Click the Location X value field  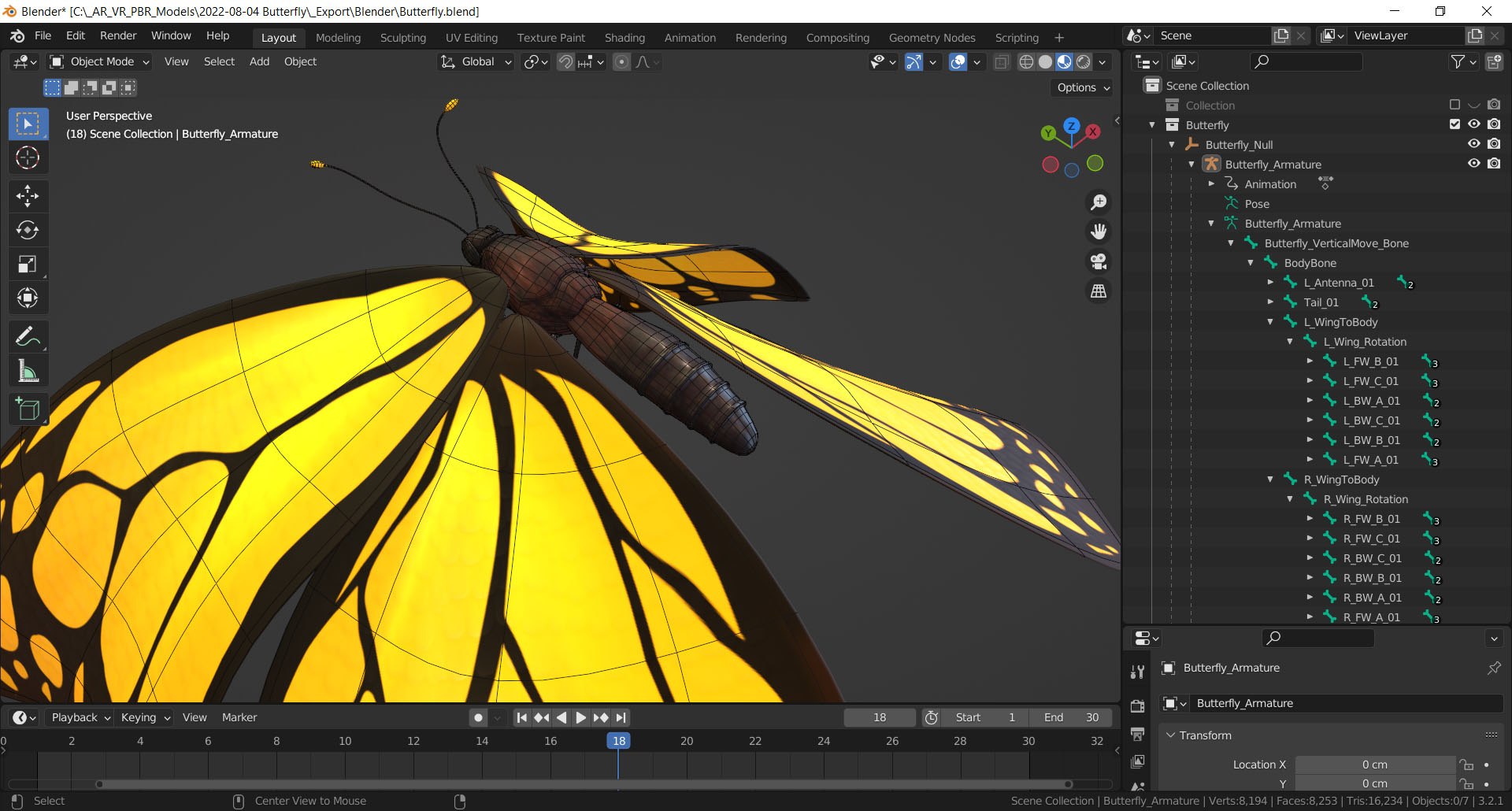click(x=1375, y=765)
